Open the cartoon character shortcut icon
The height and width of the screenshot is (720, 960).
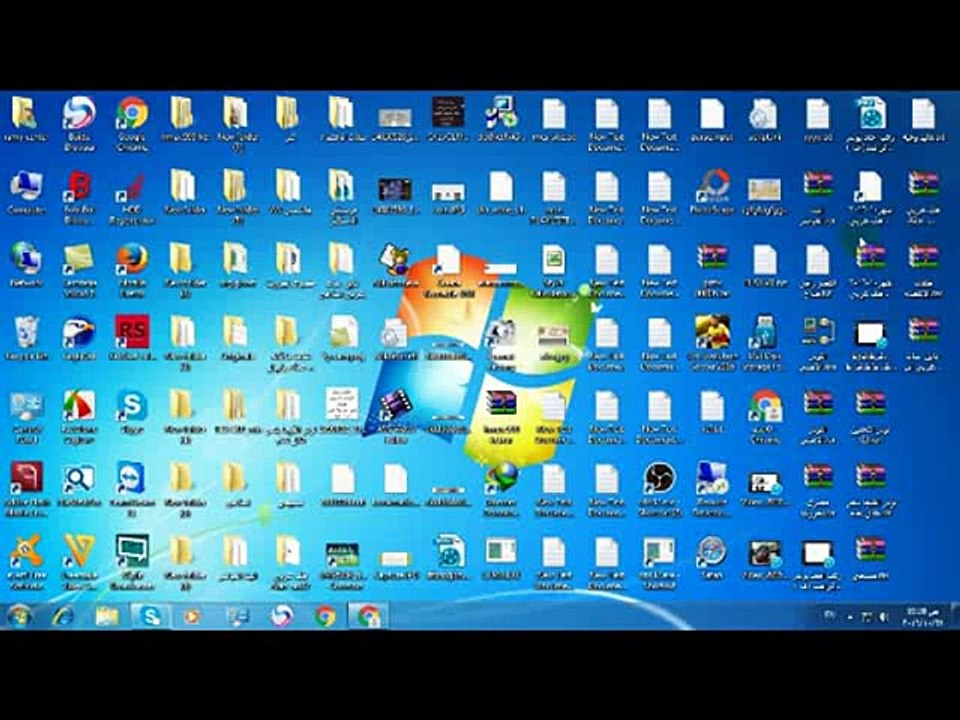(x=395, y=260)
